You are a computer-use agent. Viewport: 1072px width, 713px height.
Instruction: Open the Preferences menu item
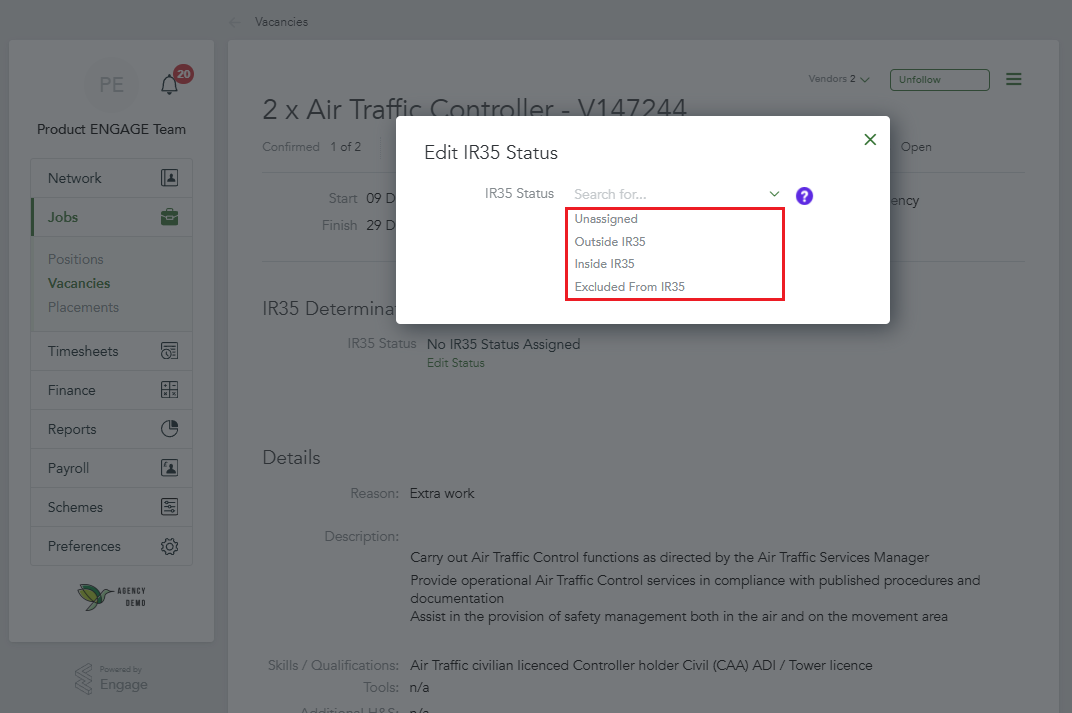111,546
